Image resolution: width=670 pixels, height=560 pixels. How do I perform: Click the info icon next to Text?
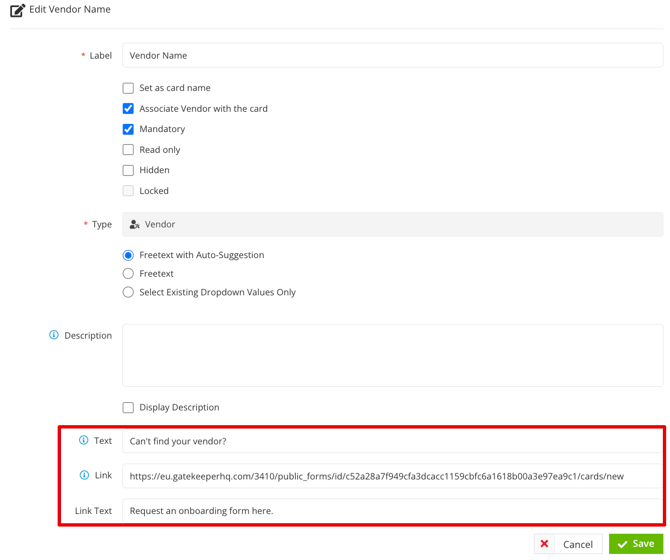click(x=84, y=440)
